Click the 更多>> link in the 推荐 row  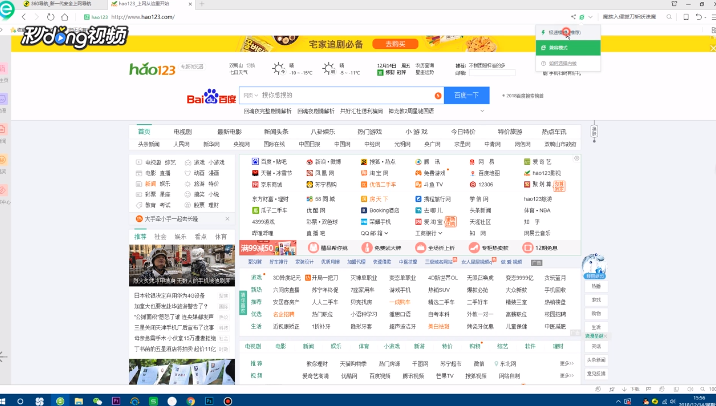tap(566, 364)
